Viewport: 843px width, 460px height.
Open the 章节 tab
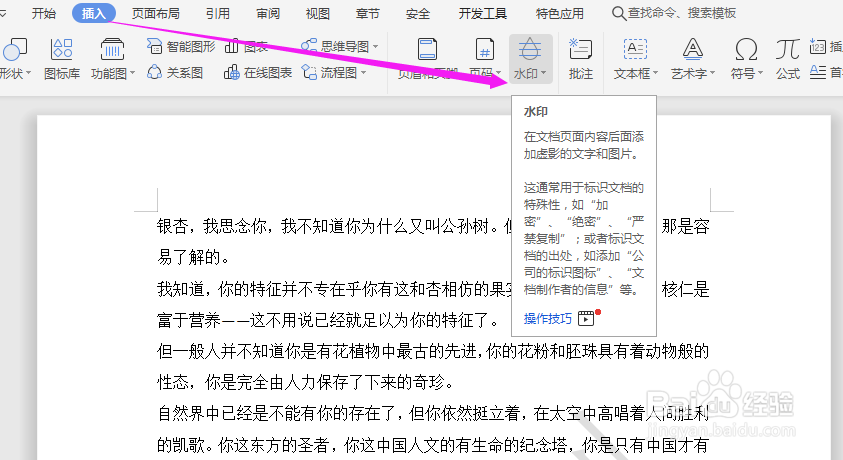click(368, 13)
